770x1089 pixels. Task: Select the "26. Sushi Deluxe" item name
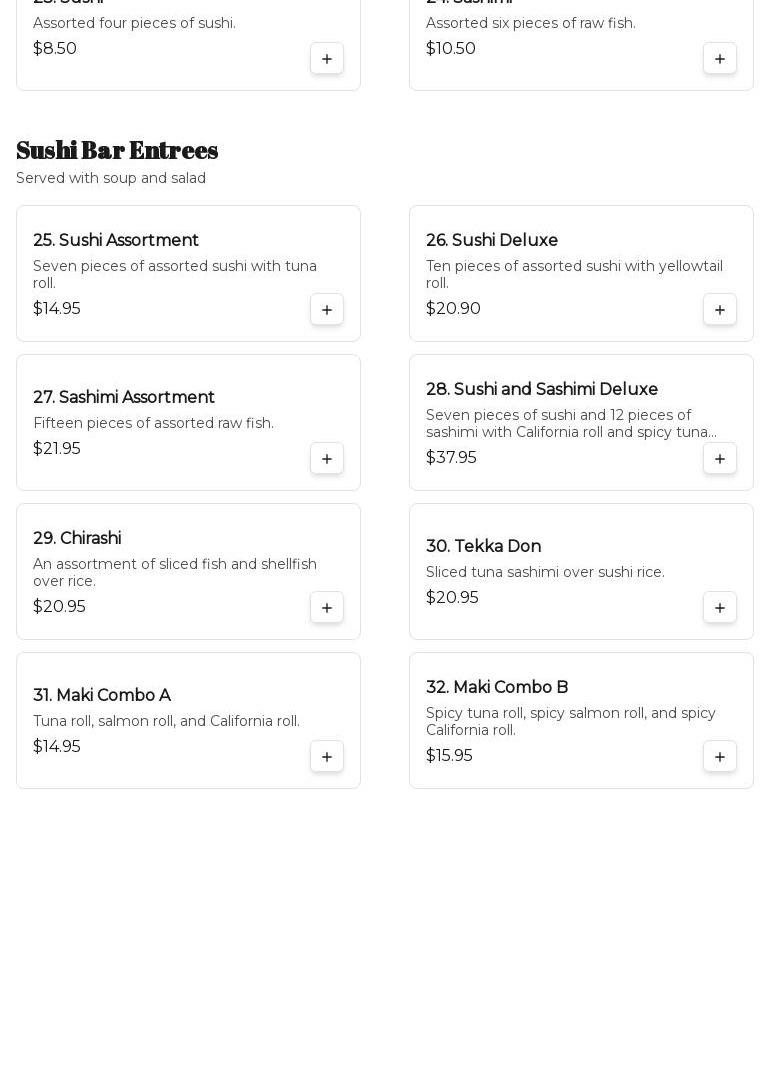click(x=492, y=241)
